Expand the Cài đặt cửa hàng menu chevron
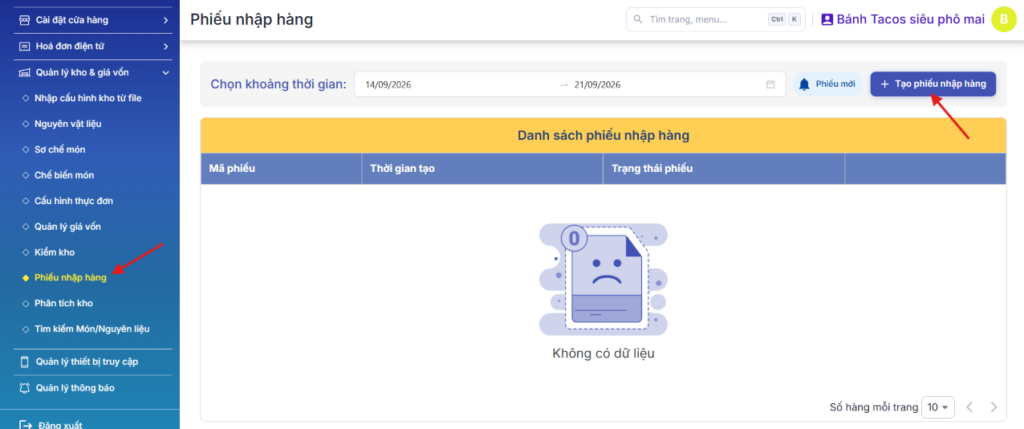This screenshot has width=1024, height=429. coord(166,20)
